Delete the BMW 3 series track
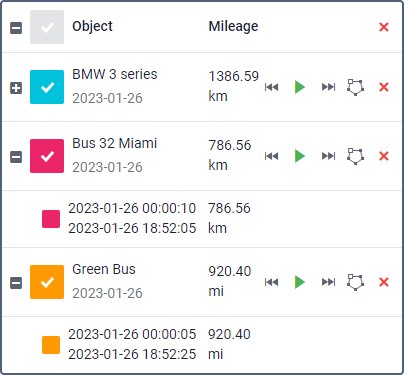The image size is (404, 375). click(384, 87)
